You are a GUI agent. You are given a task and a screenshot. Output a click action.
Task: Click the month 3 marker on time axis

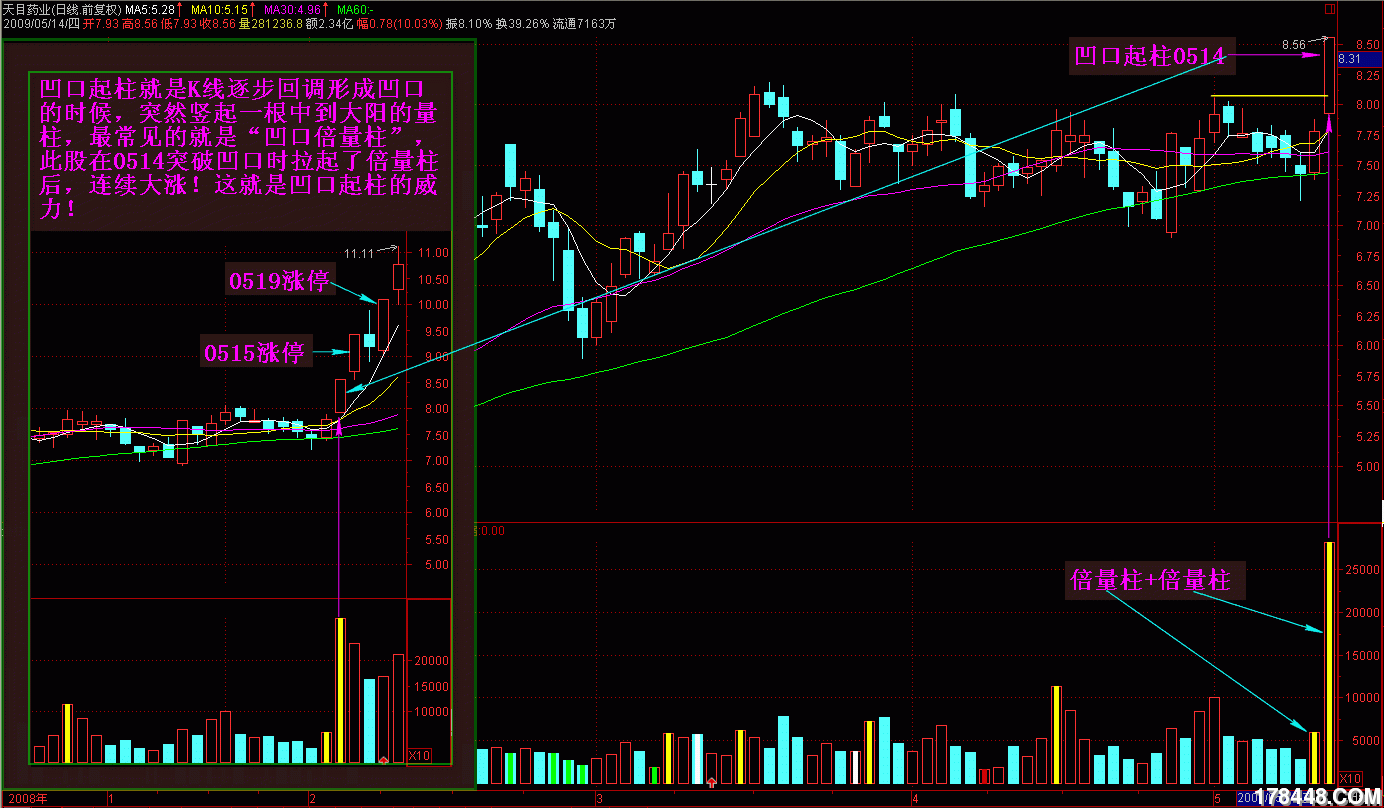(x=598, y=799)
